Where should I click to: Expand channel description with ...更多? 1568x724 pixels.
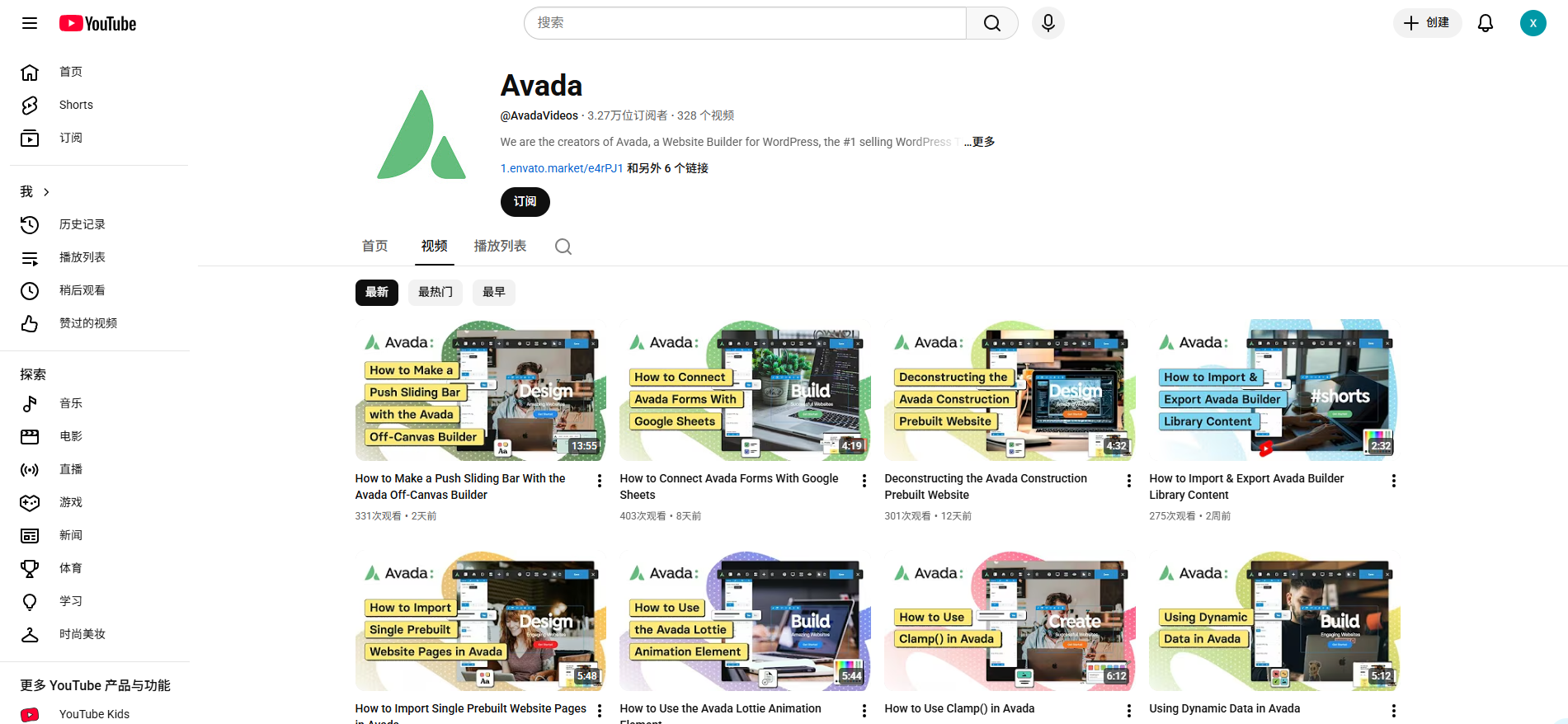click(x=980, y=142)
